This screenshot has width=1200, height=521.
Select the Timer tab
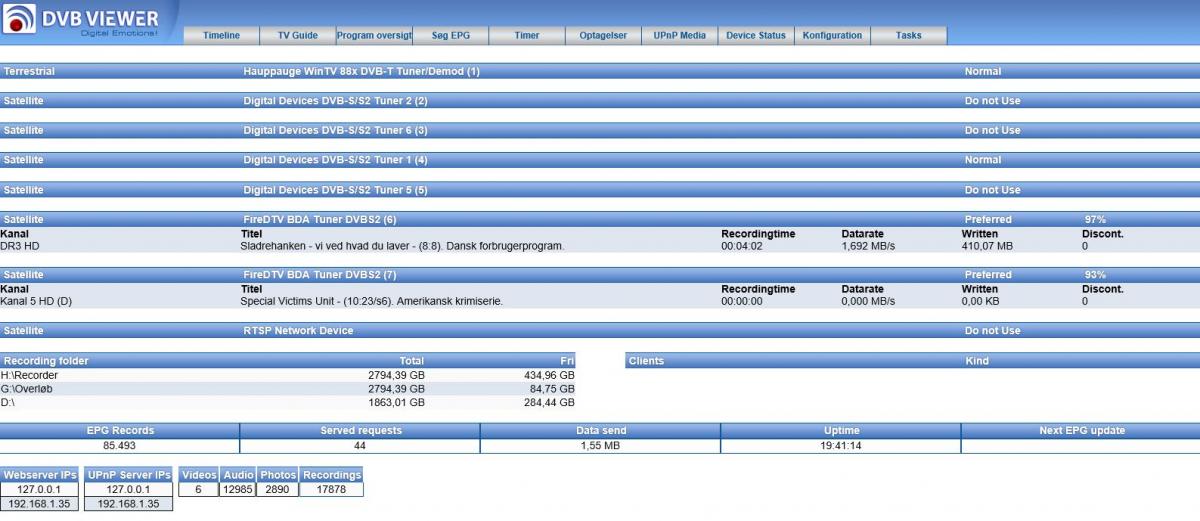click(527, 35)
